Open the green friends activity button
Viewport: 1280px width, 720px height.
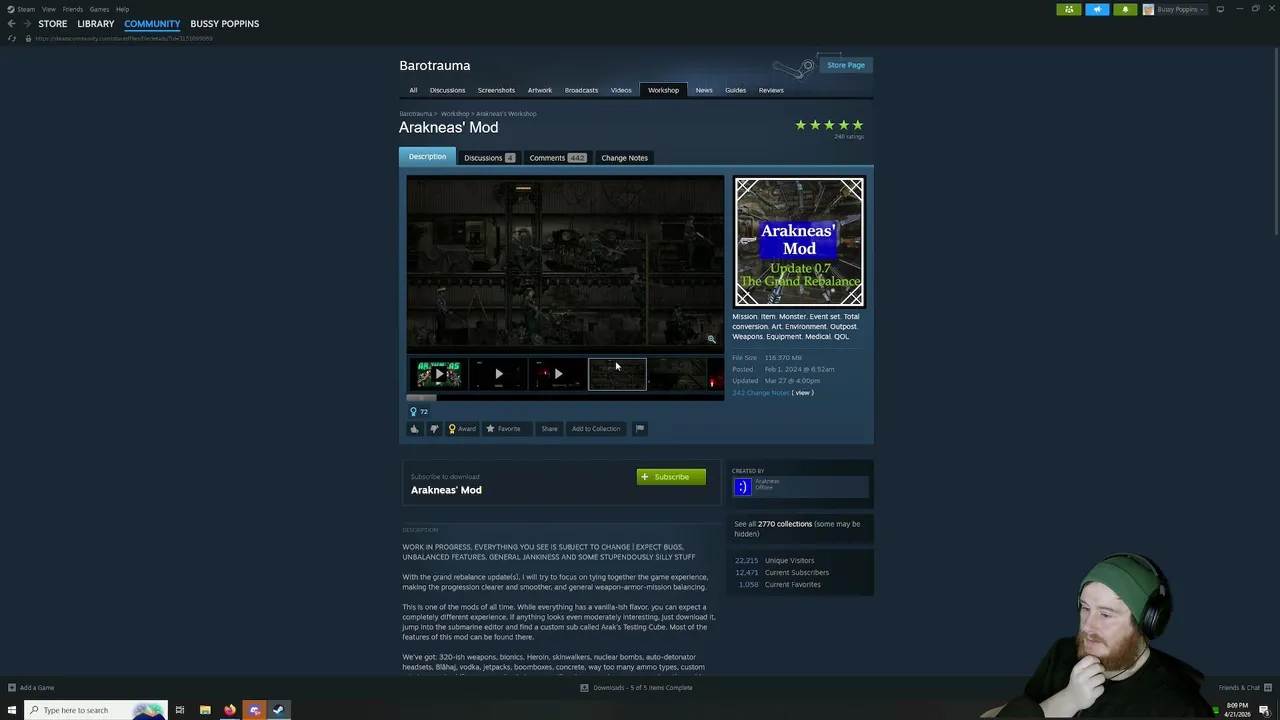pyautogui.click(x=1069, y=9)
